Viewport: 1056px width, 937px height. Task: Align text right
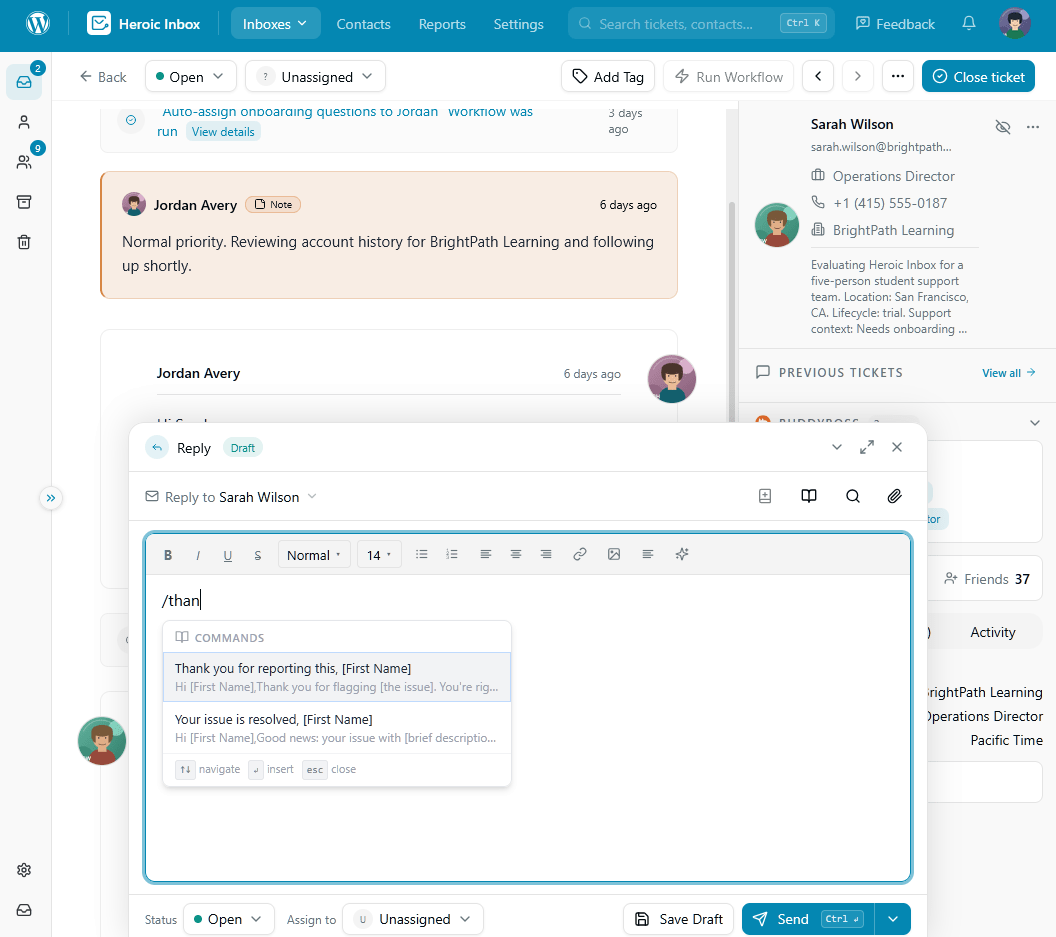click(x=546, y=554)
